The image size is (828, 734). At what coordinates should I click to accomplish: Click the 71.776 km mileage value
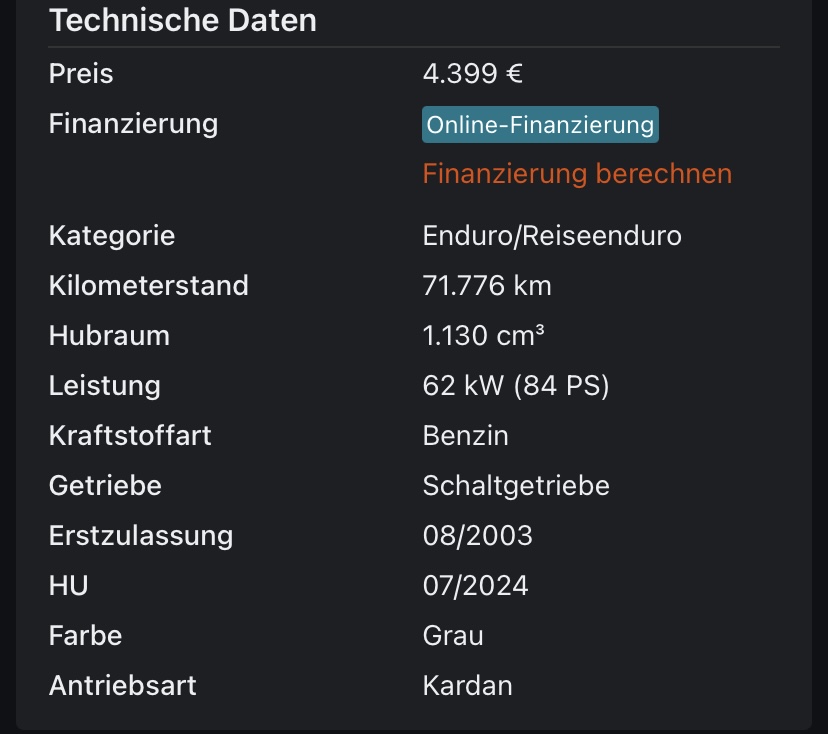[x=487, y=286]
